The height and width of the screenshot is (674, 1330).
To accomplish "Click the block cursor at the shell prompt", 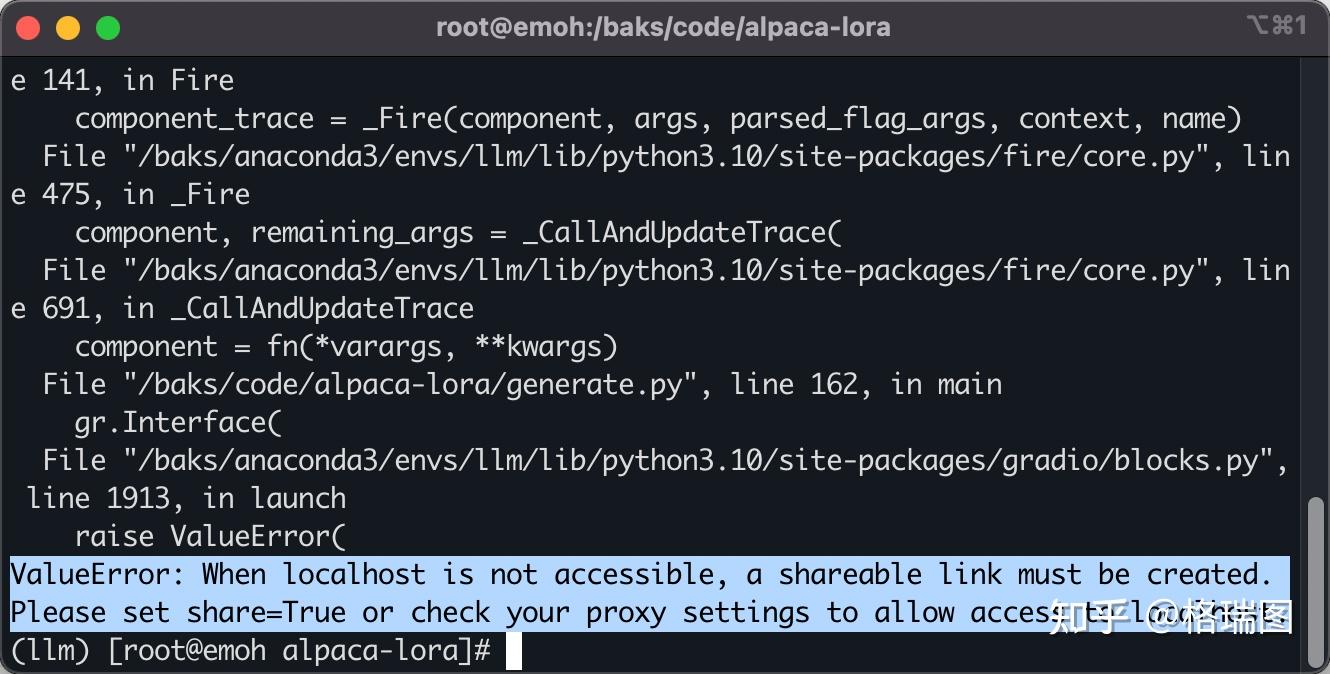I will (x=514, y=651).
